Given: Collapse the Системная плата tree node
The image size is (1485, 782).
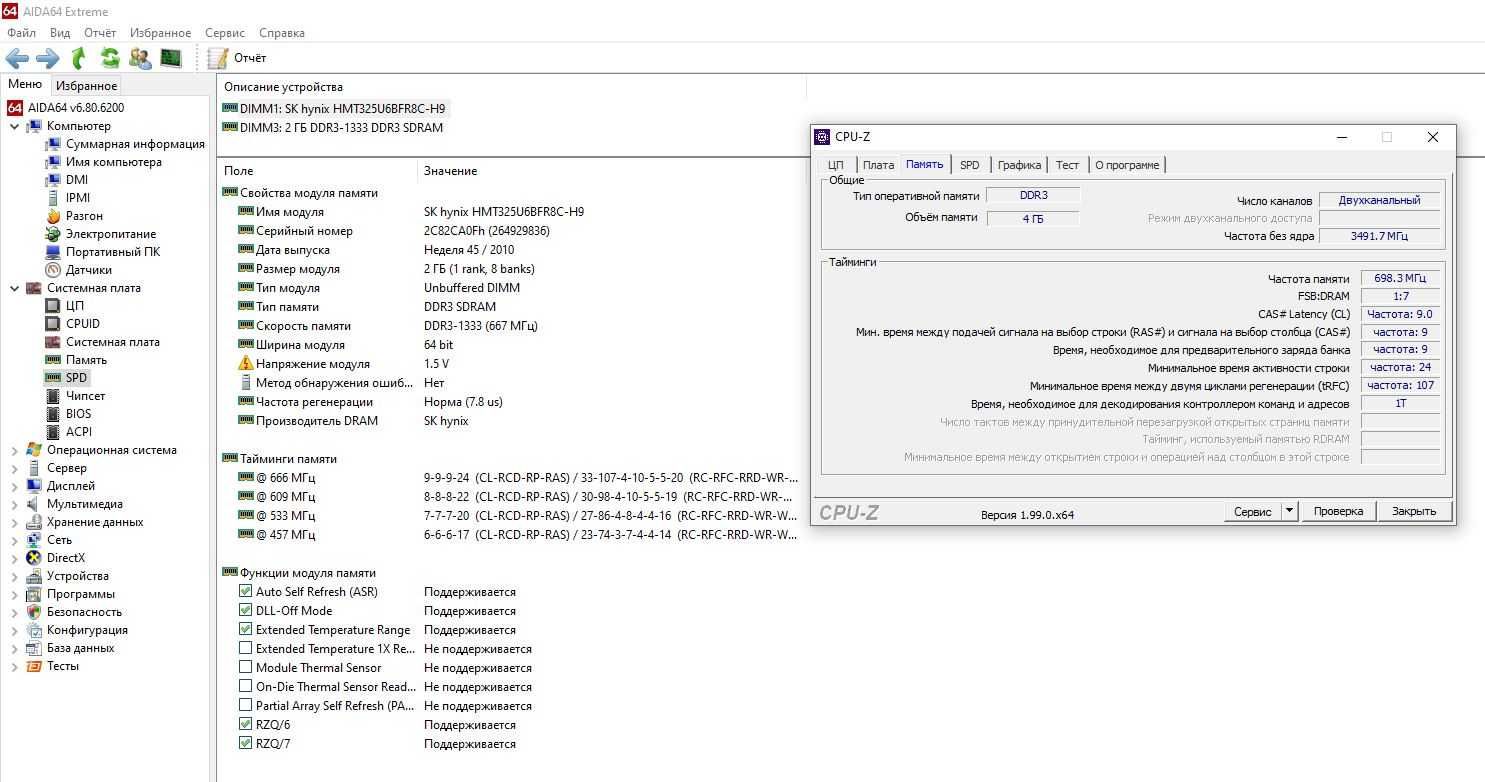Looking at the screenshot, I should click(x=14, y=288).
